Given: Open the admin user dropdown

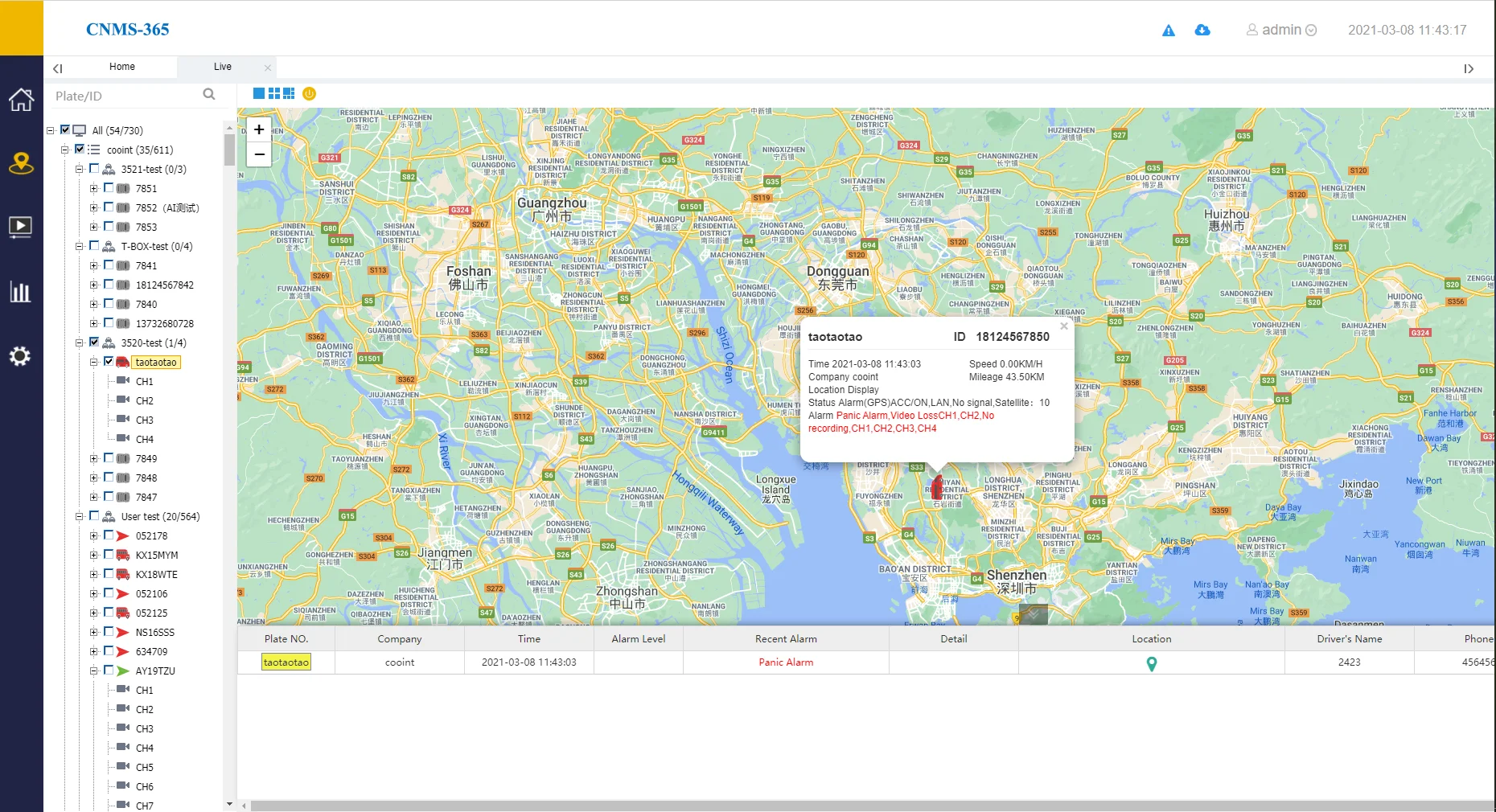Looking at the screenshot, I should coord(1281,30).
